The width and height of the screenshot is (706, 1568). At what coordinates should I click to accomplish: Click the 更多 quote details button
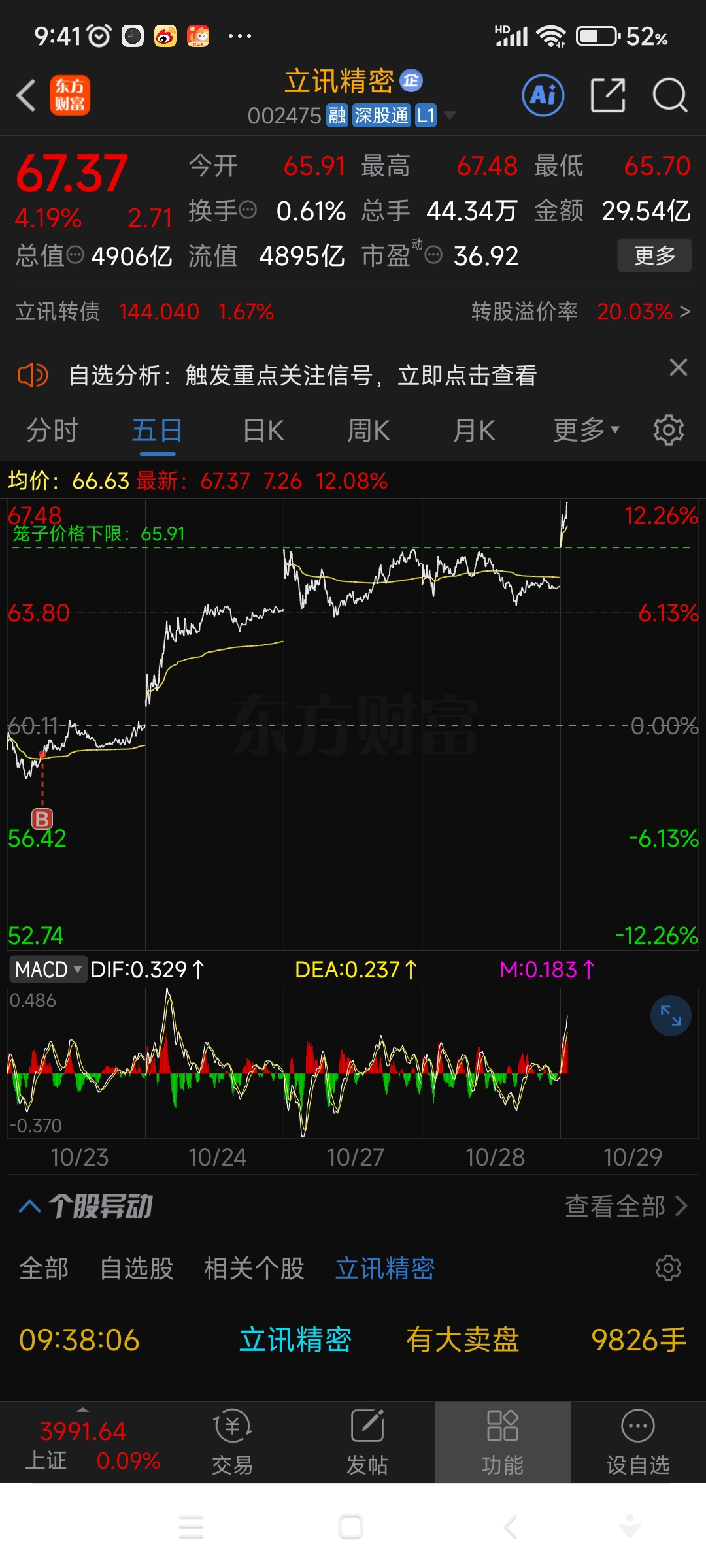[654, 255]
